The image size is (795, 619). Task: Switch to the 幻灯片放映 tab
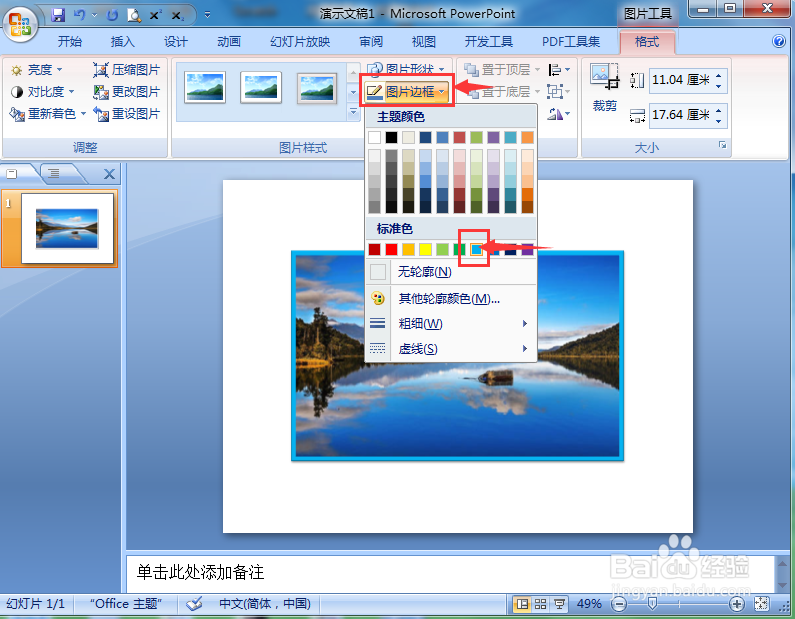(300, 42)
